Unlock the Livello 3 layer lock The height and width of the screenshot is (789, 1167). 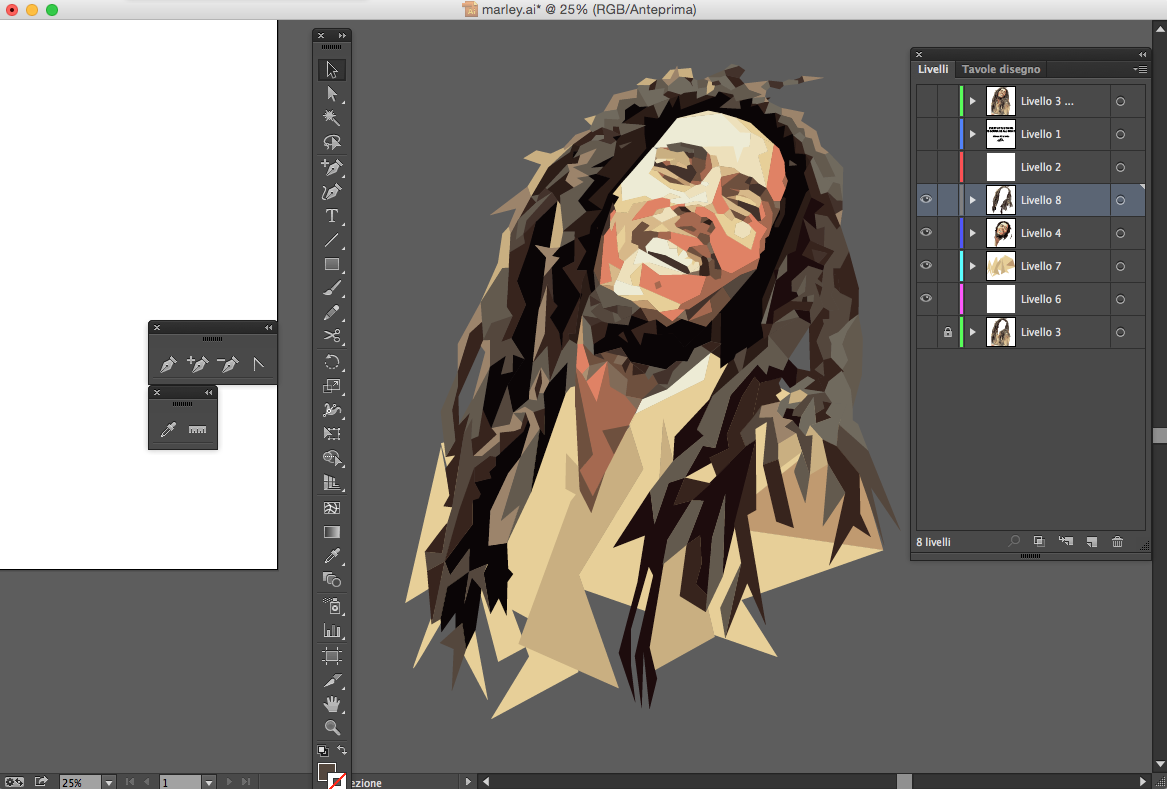(947, 332)
